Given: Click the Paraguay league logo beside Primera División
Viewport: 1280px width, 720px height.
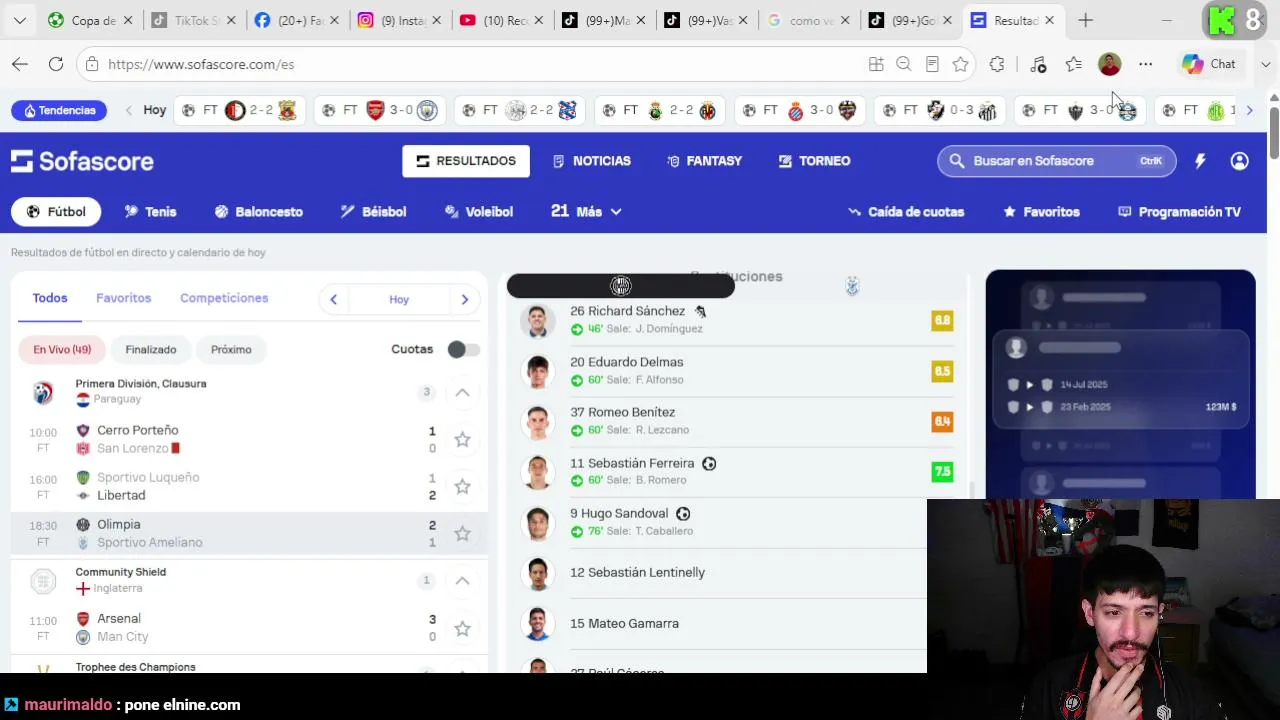Looking at the screenshot, I should (42, 392).
